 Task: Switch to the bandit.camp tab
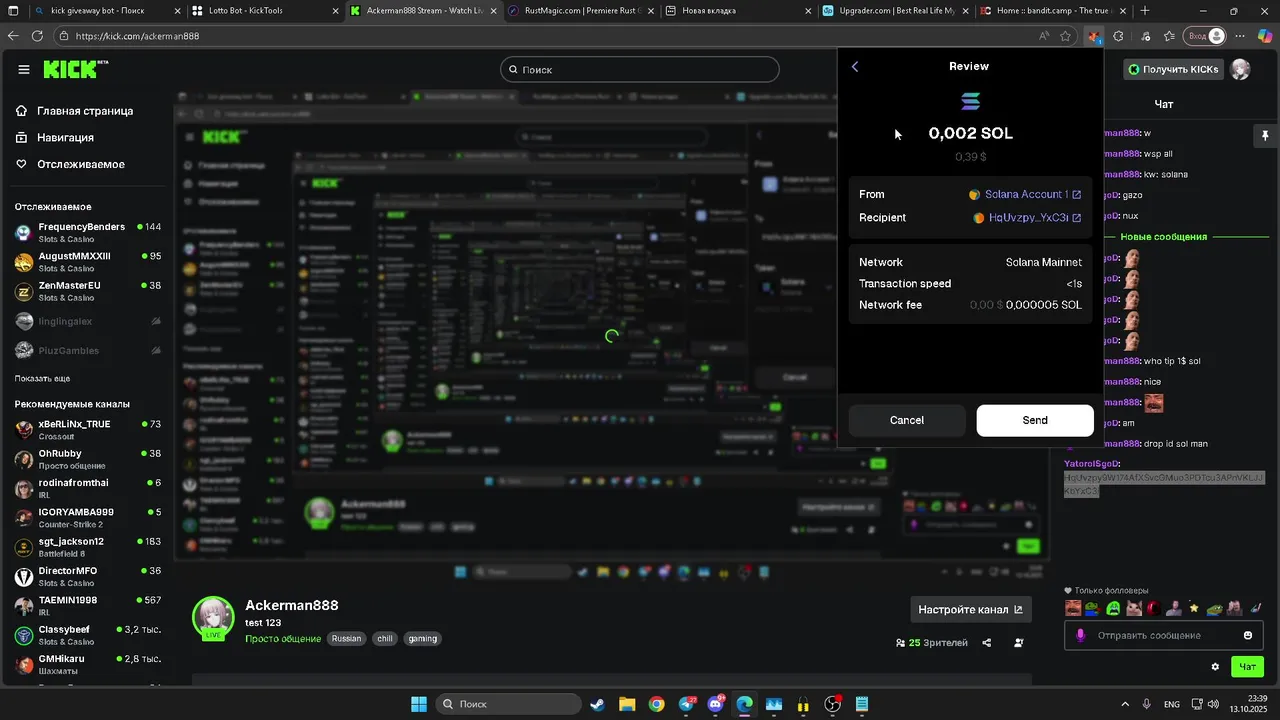click(x=1054, y=11)
